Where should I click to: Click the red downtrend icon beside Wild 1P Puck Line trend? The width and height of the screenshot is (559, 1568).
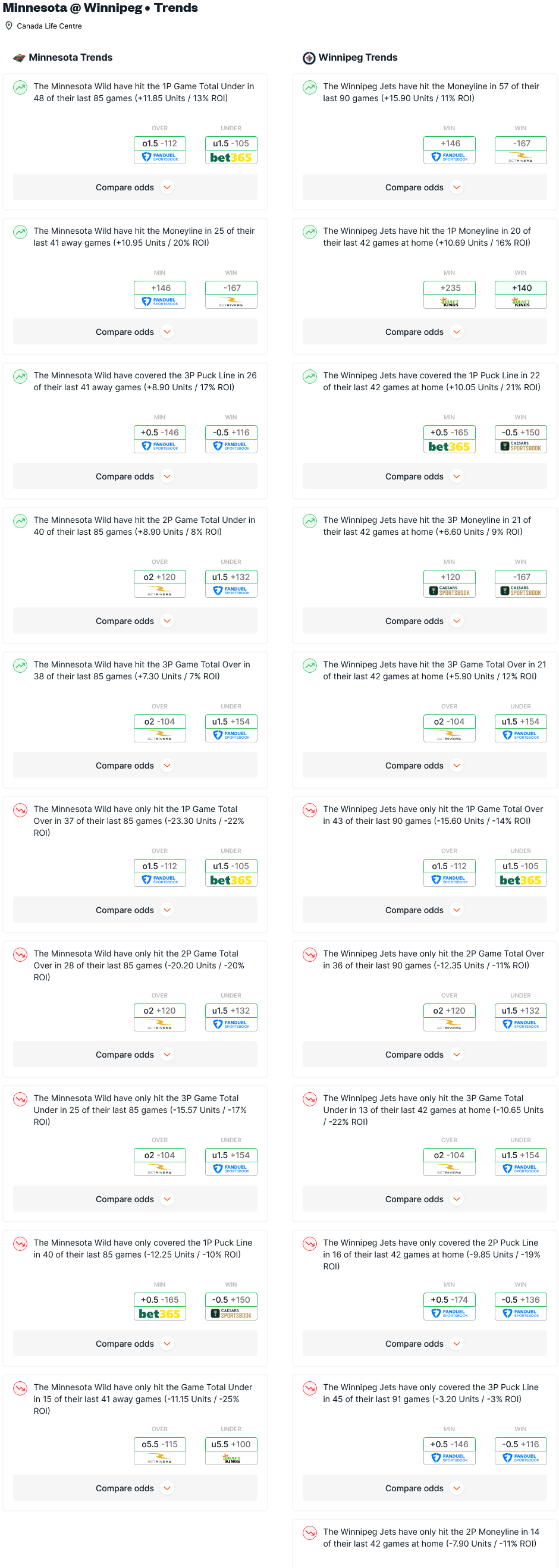(x=20, y=1244)
